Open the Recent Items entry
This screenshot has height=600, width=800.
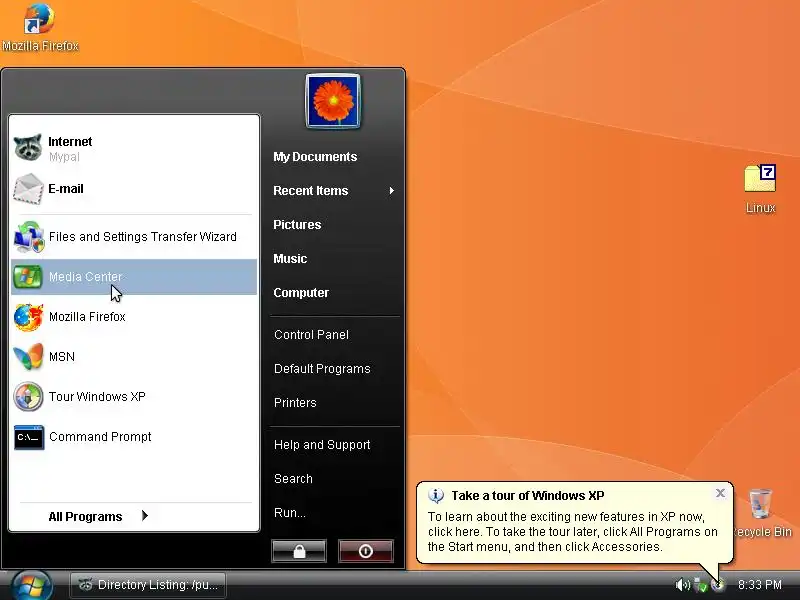(311, 191)
